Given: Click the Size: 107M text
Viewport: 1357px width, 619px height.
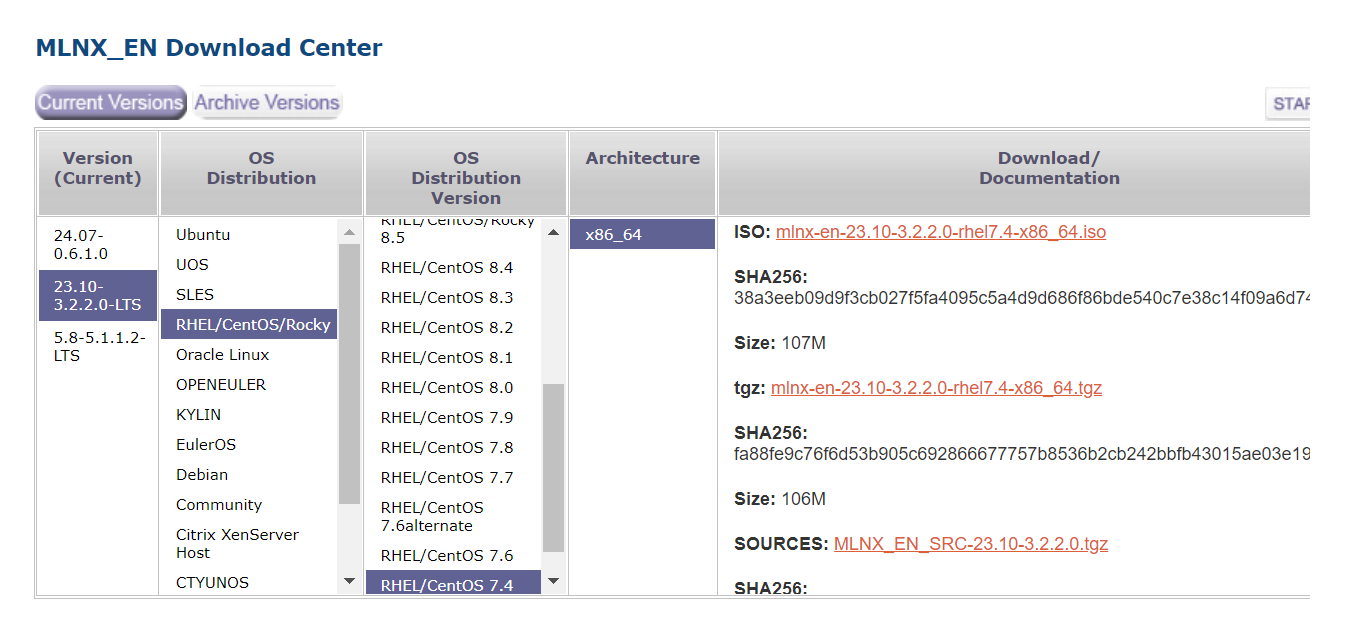Looking at the screenshot, I should (x=780, y=343).
